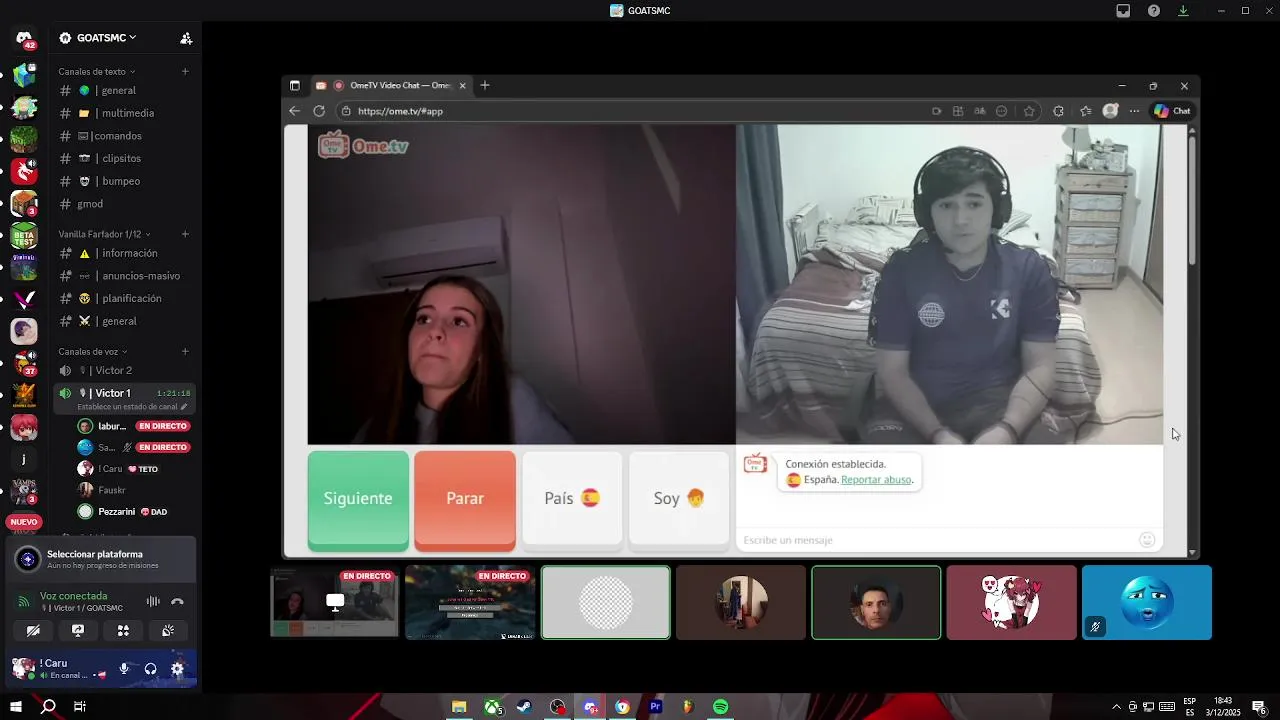
Task: Go back in Edge browser
Action: [294, 111]
